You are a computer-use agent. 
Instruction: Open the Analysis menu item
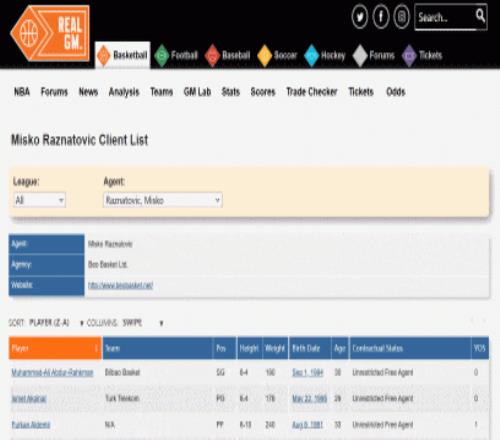124,92
